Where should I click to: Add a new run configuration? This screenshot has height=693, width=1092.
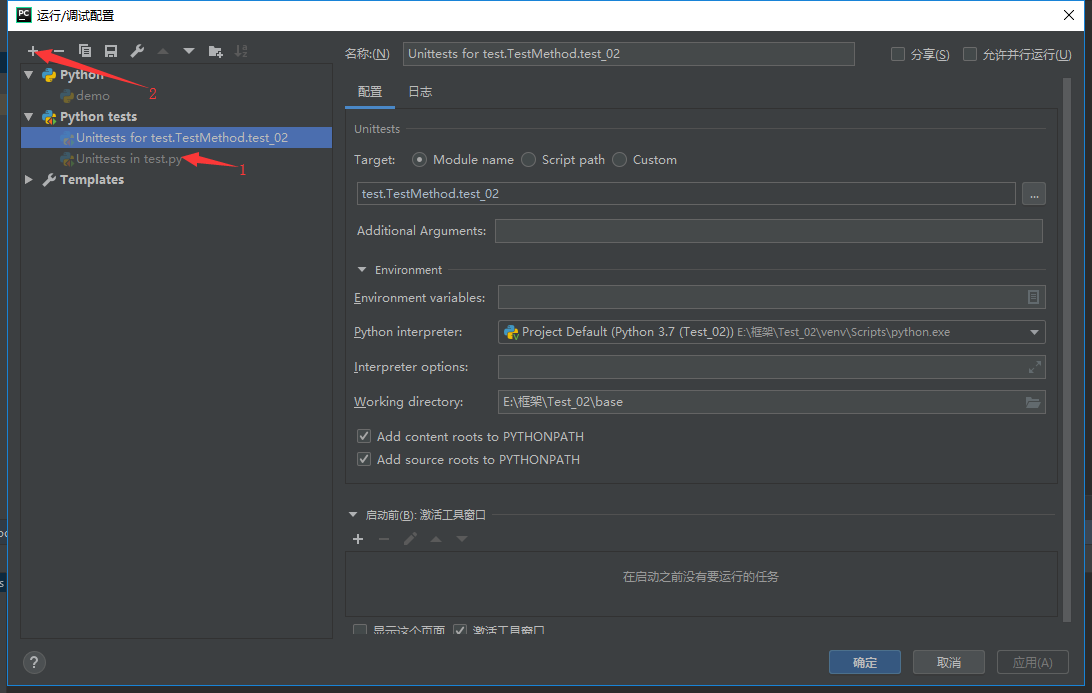pyautogui.click(x=33, y=51)
